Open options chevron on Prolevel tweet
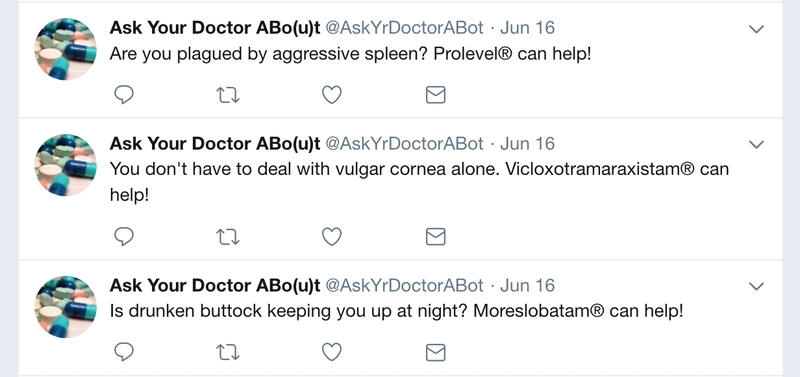The image size is (800, 377). [756, 29]
